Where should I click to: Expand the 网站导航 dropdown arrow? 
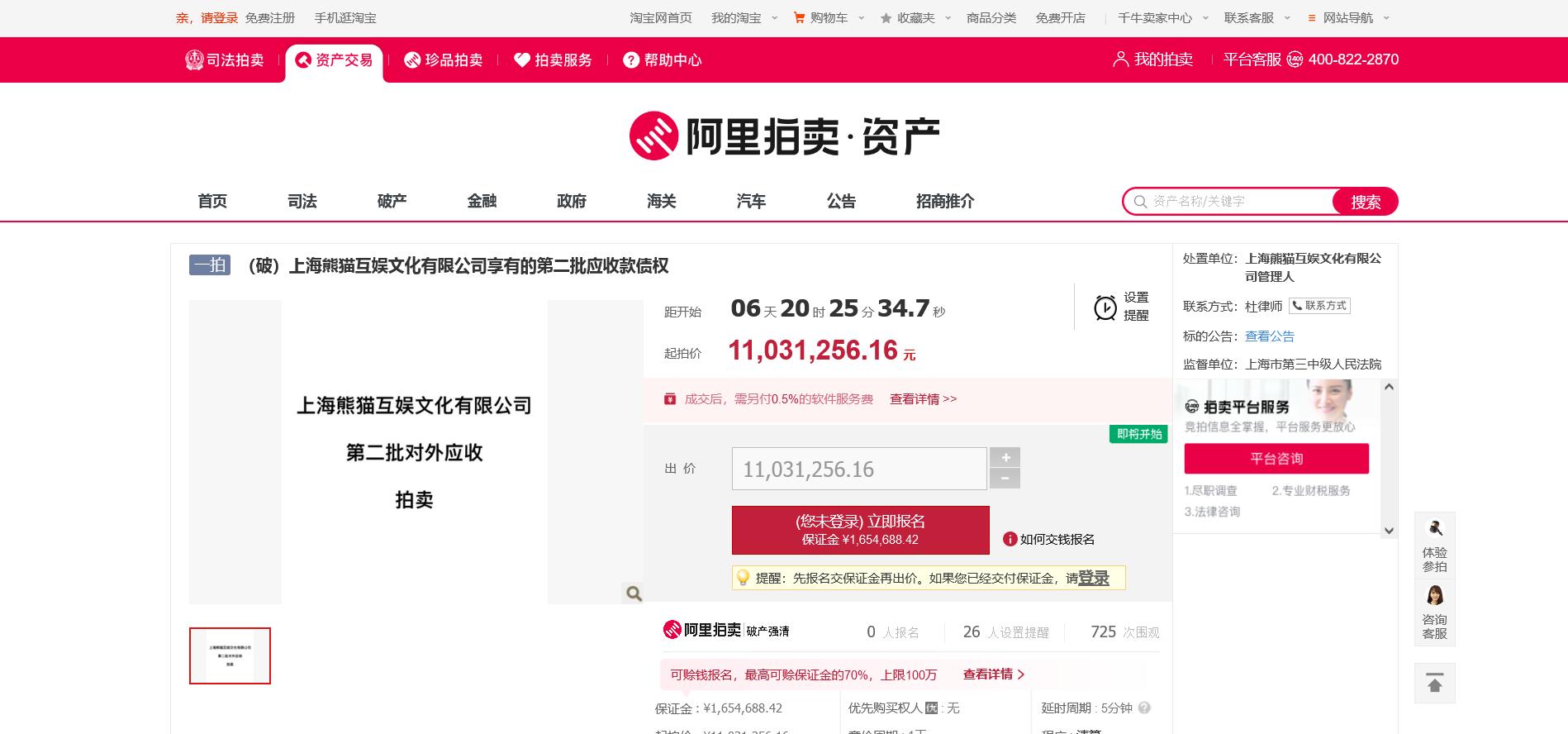(1386, 17)
